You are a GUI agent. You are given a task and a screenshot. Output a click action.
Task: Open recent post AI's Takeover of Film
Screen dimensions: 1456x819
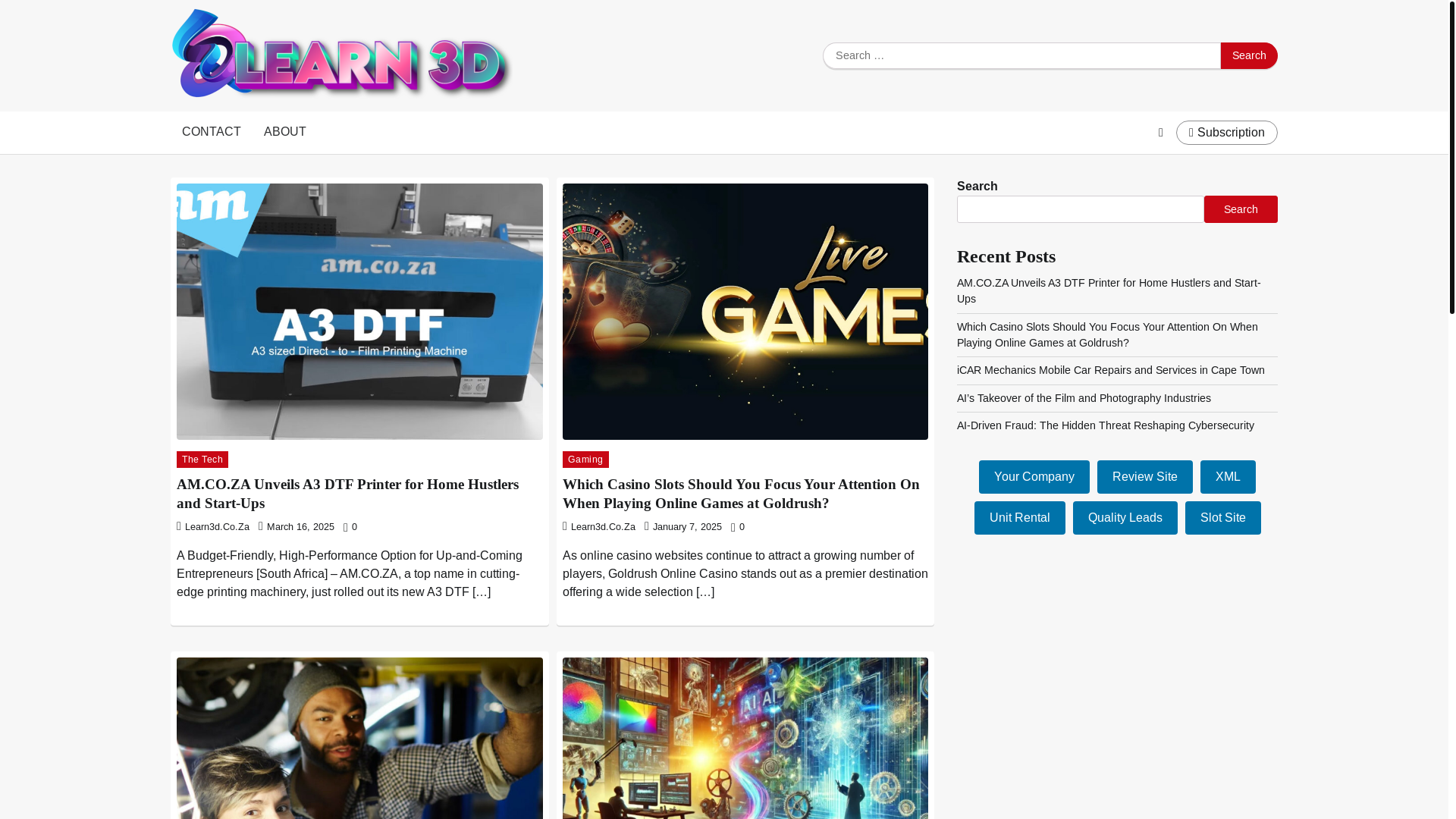(1084, 398)
